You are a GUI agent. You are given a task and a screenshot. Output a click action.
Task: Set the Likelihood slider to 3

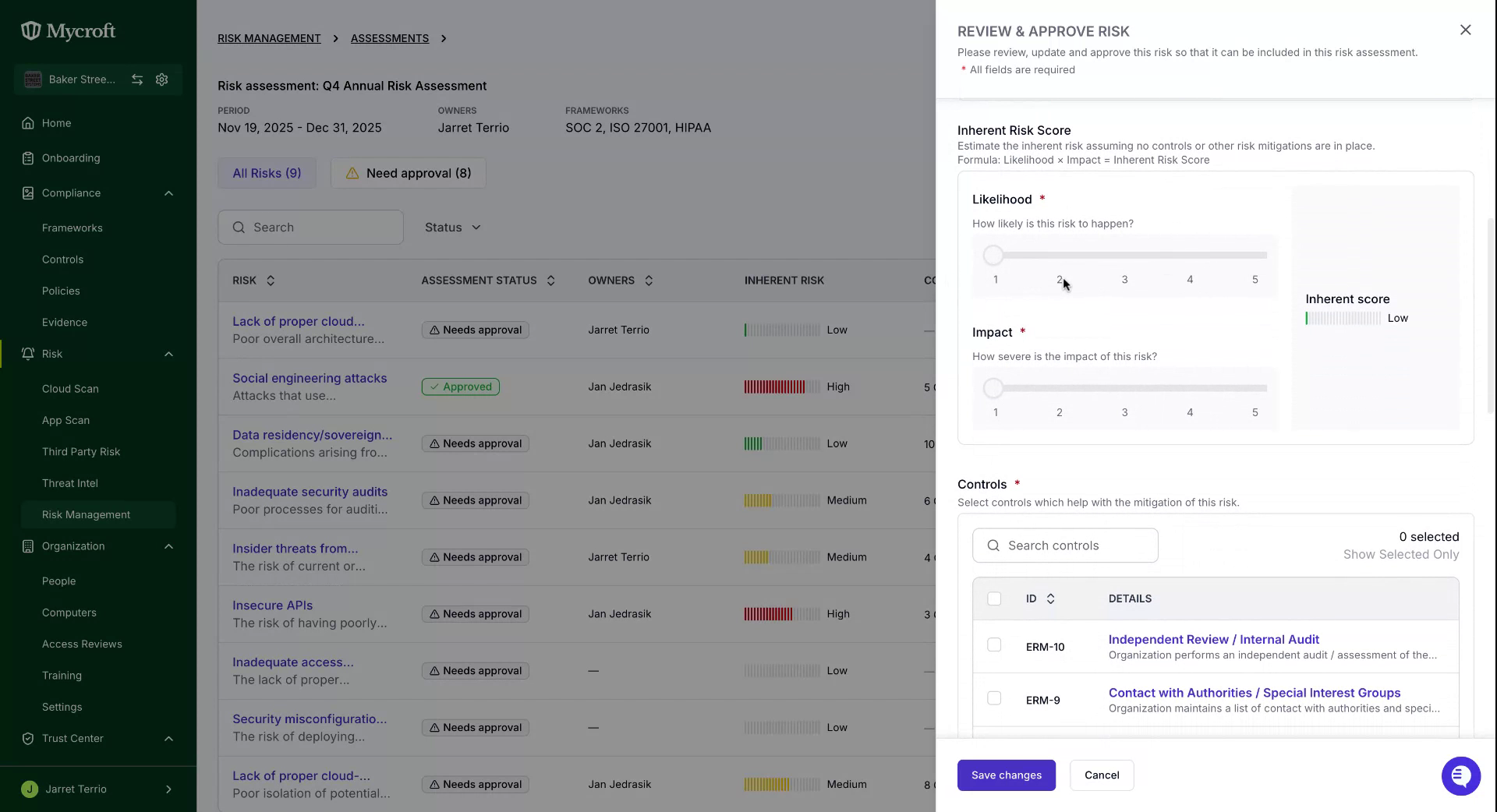(1124, 256)
